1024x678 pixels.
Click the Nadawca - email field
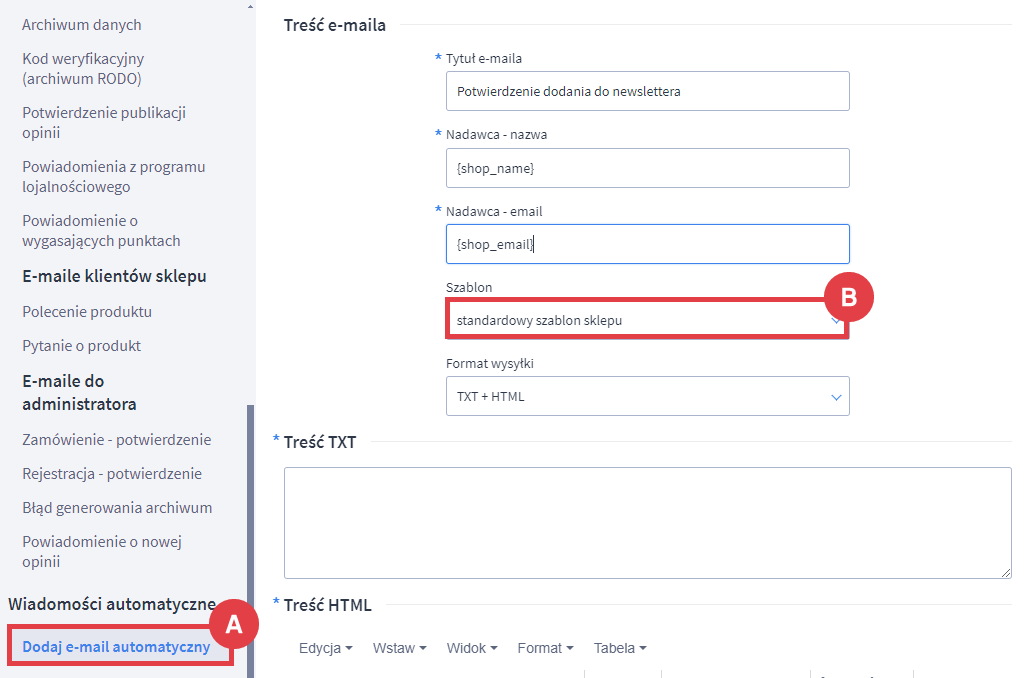coord(646,244)
